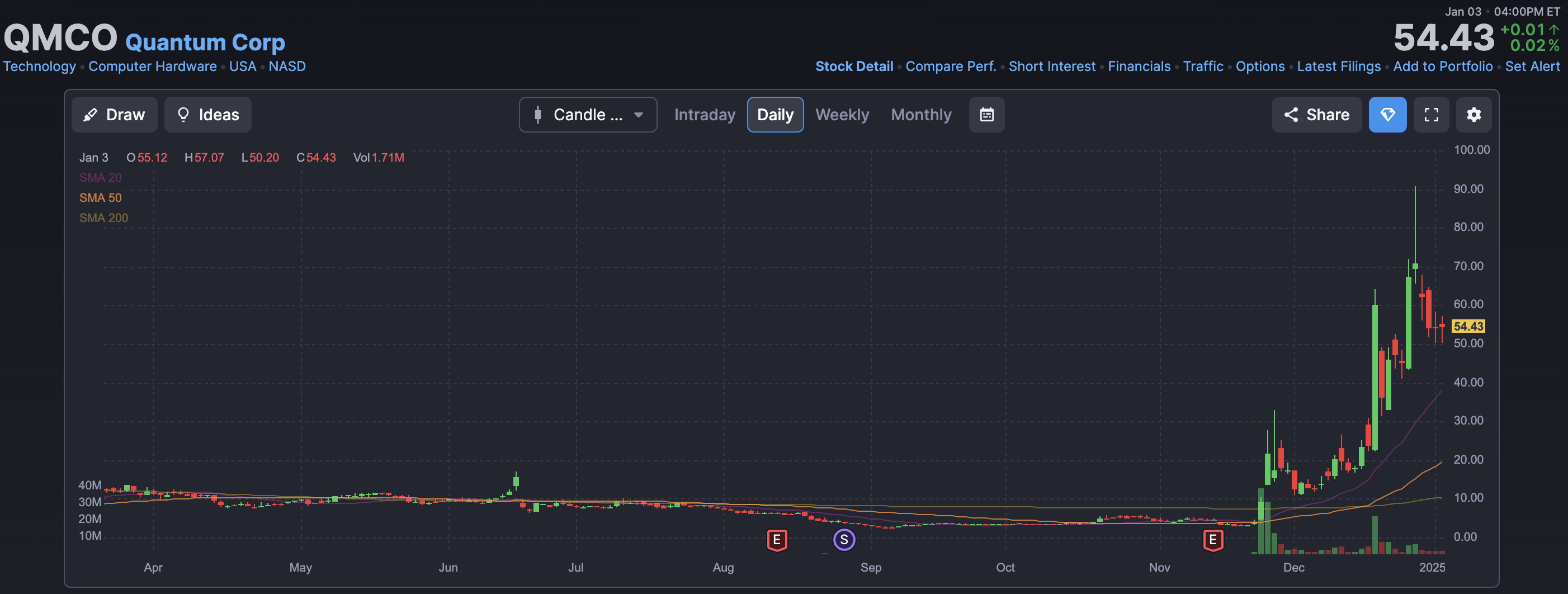Image resolution: width=1568 pixels, height=594 pixels.
Task: Open the calendar date range picker
Action: click(x=986, y=115)
